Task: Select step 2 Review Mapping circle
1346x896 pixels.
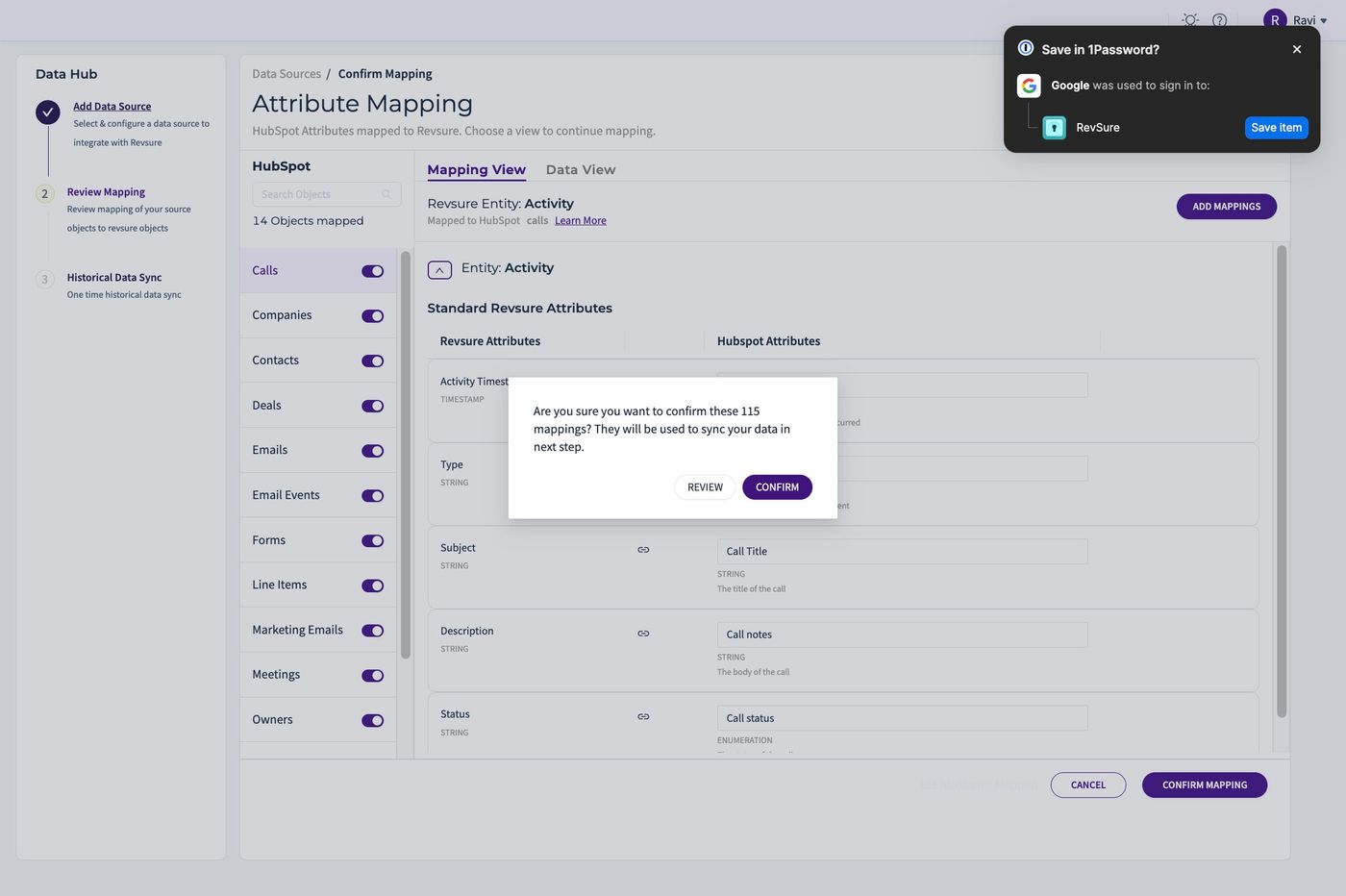Action: (x=44, y=193)
